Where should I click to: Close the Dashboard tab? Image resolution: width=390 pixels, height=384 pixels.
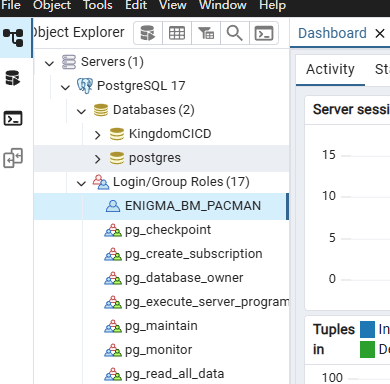[x=380, y=33]
